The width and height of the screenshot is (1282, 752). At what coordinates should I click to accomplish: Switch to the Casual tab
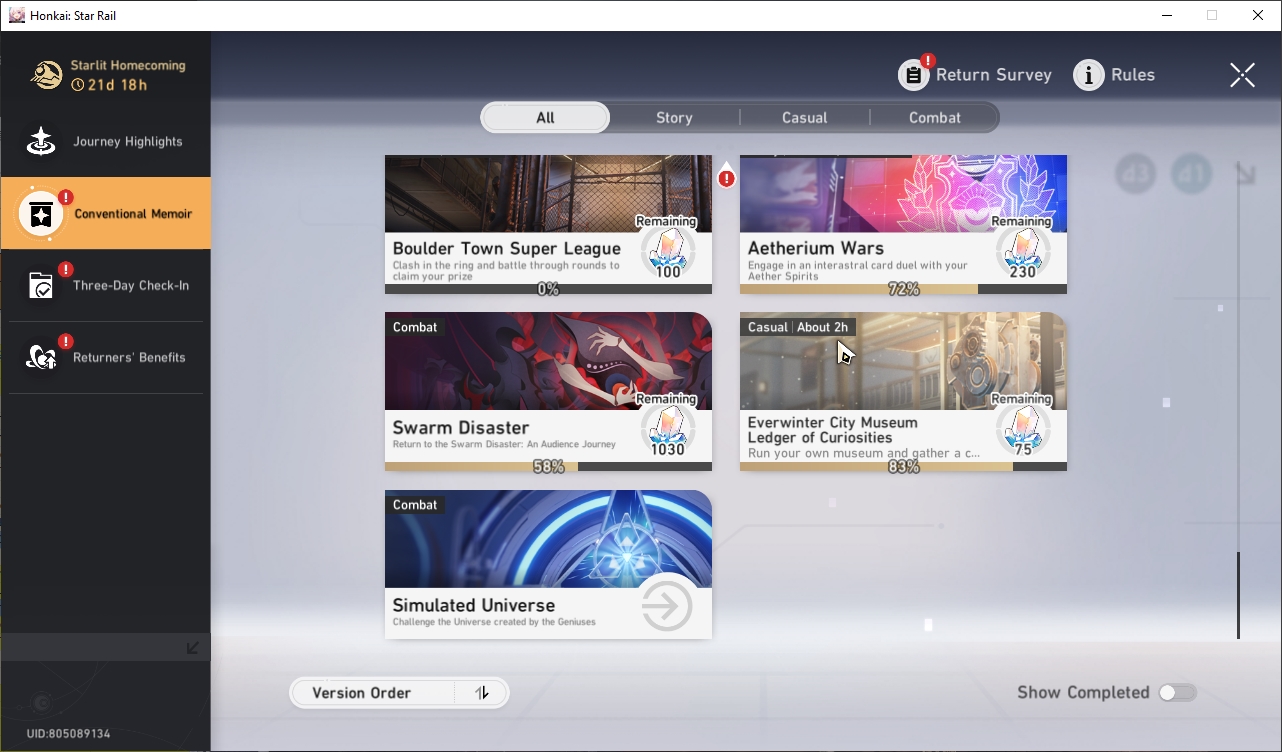click(804, 118)
